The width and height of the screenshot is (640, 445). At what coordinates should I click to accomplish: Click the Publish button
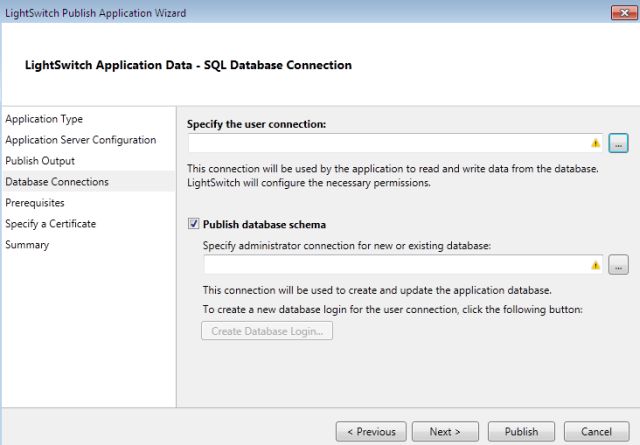[x=521, y=432]
